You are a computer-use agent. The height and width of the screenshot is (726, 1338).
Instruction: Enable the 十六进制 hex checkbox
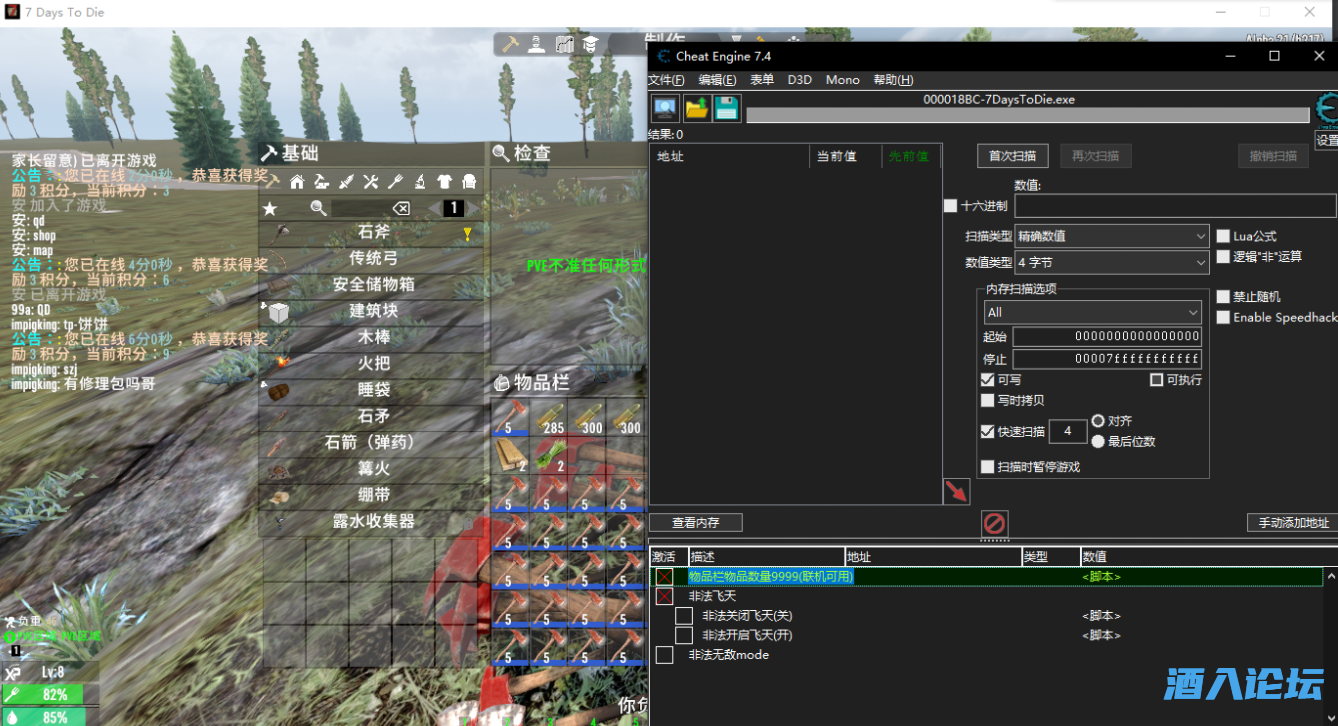tap(950, 206)
